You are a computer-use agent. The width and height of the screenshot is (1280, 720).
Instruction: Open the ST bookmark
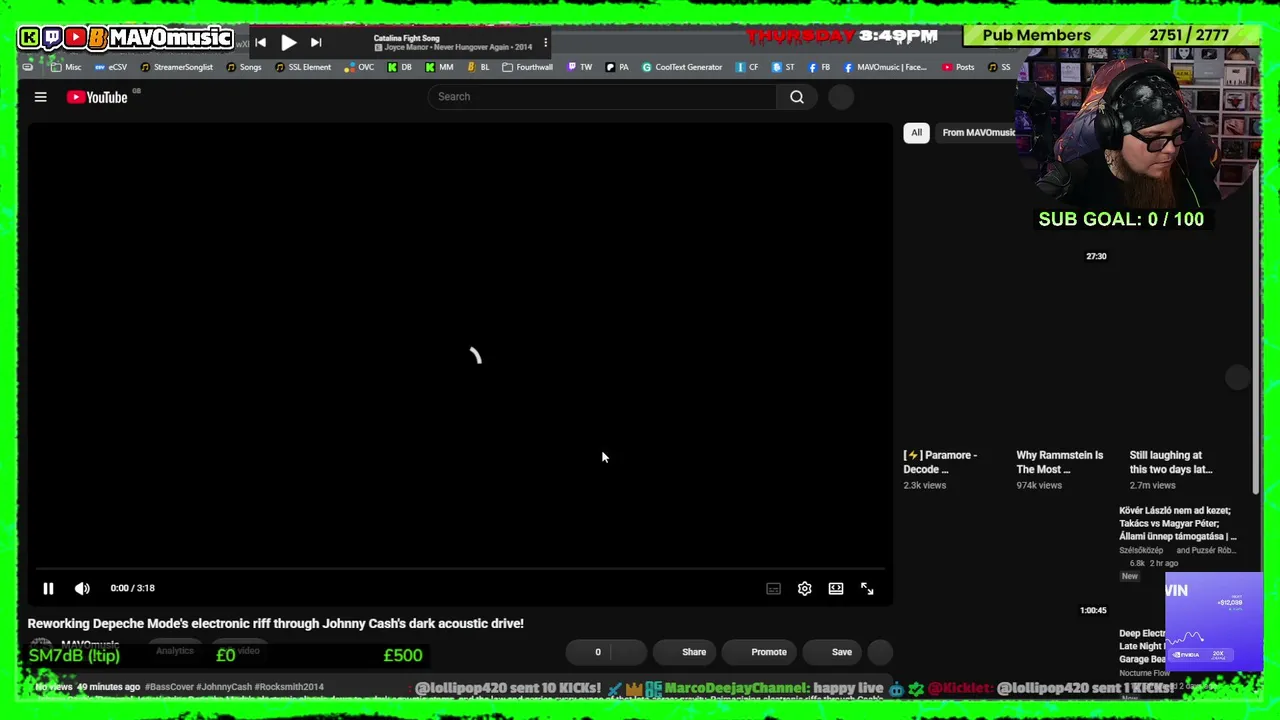pos(783,67)
